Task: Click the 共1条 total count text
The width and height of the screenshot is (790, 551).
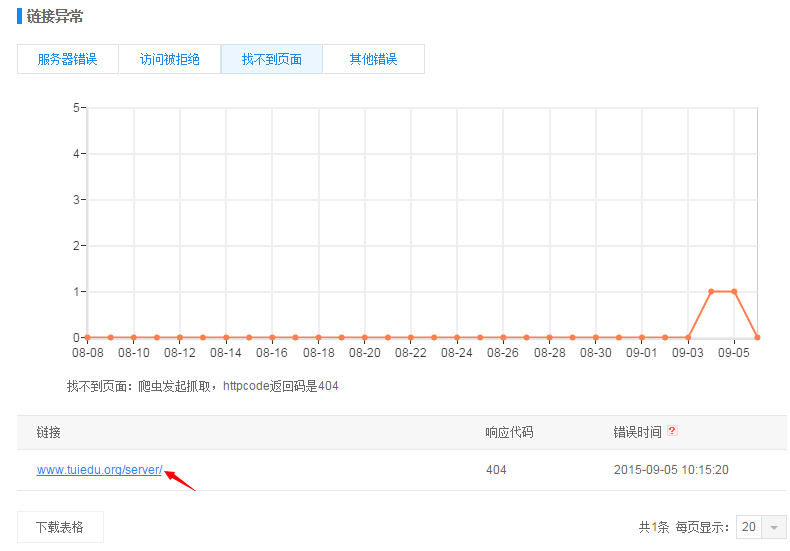Action: click(653, 527)
